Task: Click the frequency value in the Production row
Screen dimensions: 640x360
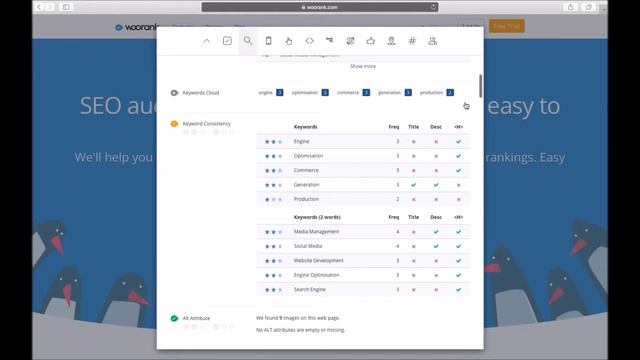Action: (x=398, y=199)
